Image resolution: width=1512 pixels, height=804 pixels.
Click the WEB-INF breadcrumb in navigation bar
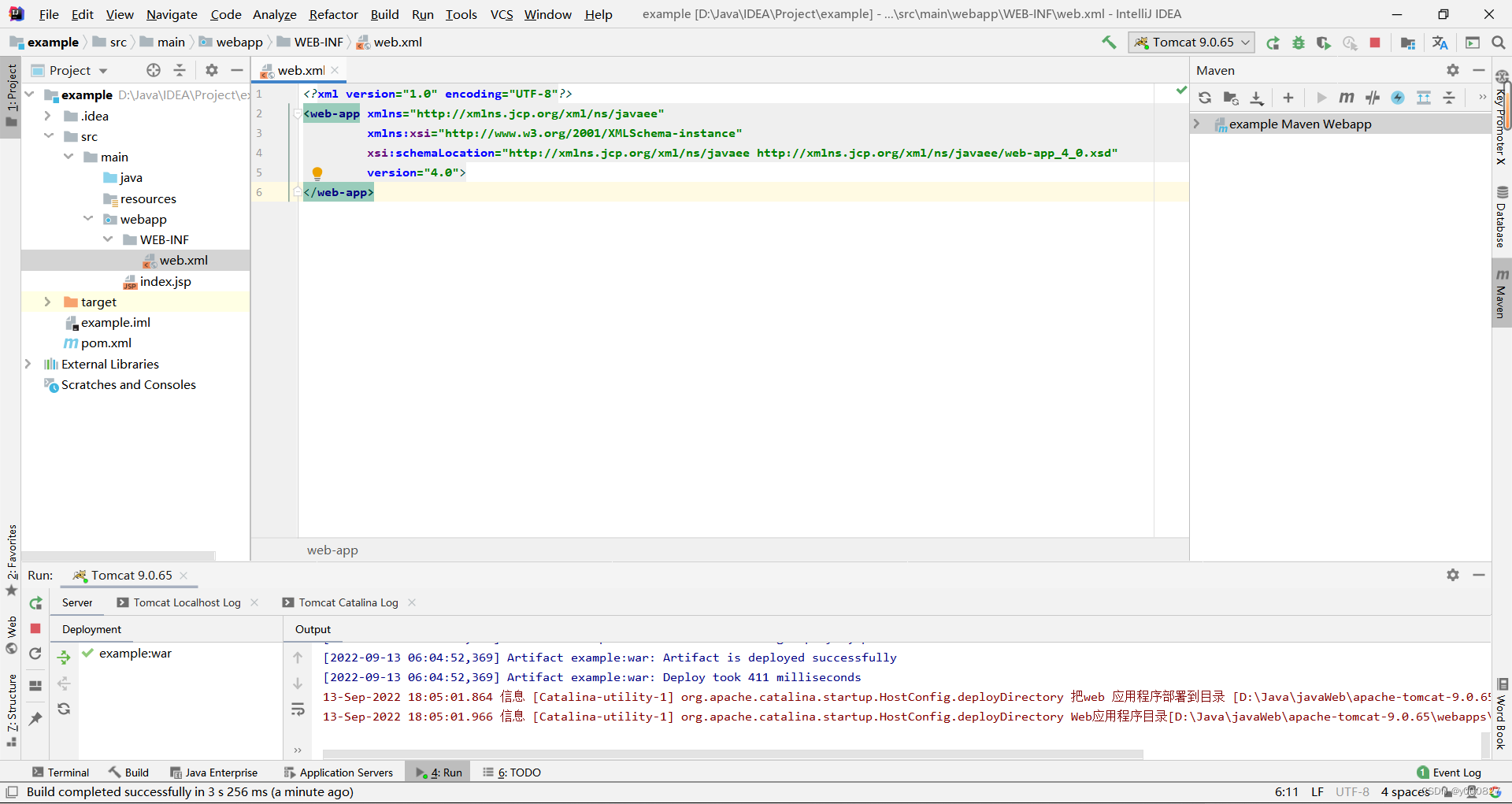pyautogui.click(x=318, y=43)
